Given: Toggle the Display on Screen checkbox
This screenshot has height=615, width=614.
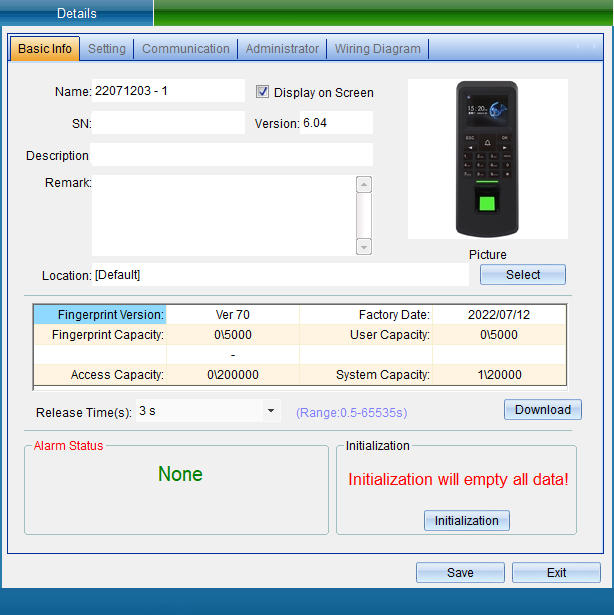Looking at the screenshot, I should point(263,92).
